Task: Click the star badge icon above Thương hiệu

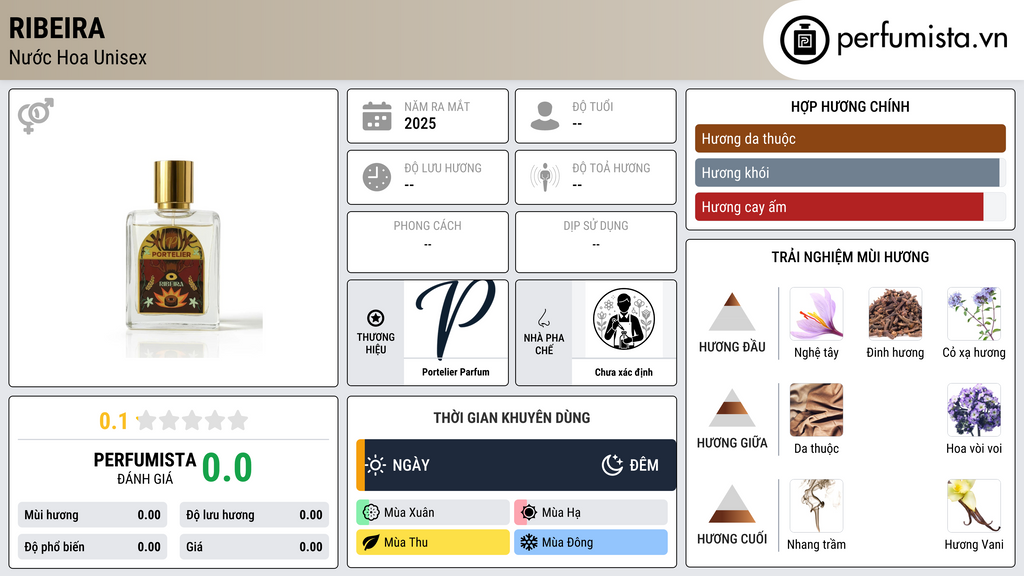Action: tap(376, 318)
